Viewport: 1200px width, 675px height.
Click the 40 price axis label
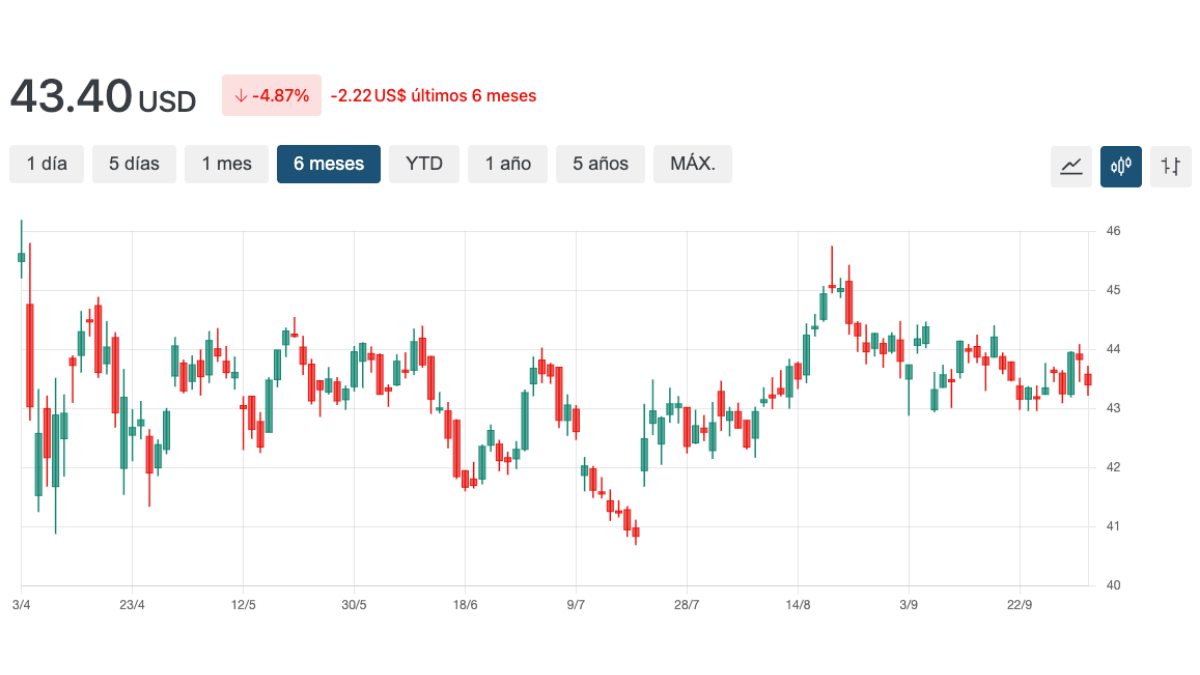(x=1113, y=585)
